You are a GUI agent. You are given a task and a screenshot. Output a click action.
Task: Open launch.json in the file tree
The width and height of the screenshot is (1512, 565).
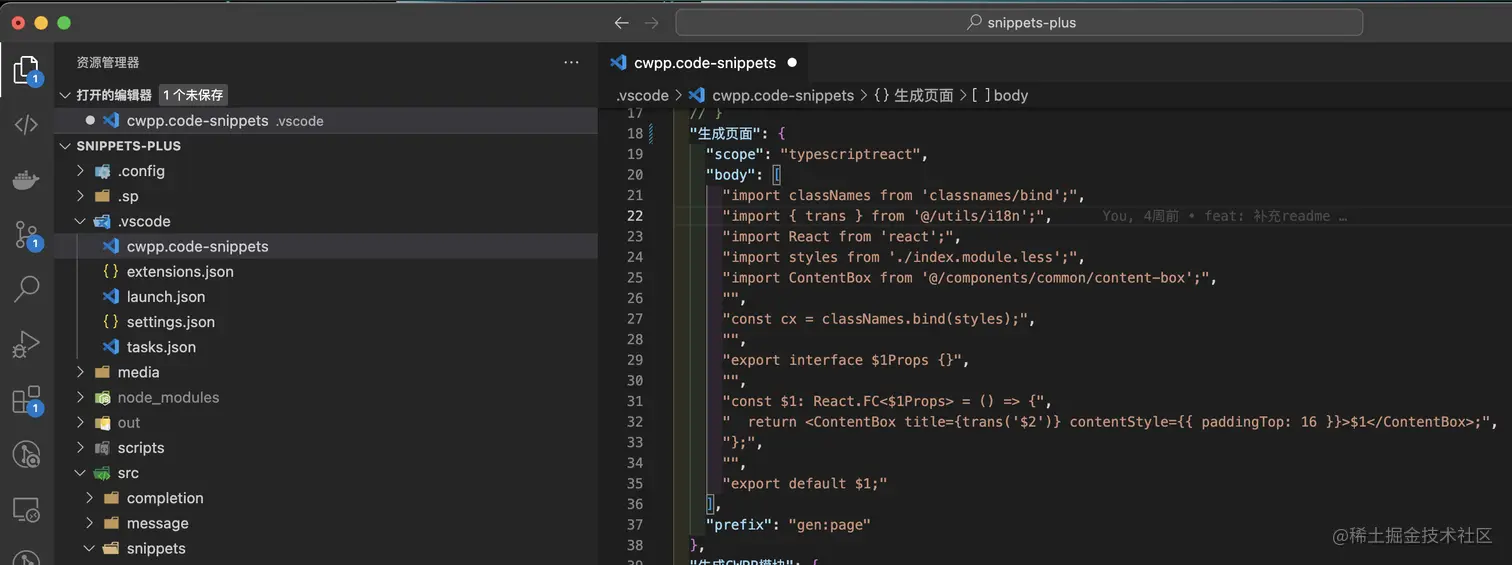[326, 297]
